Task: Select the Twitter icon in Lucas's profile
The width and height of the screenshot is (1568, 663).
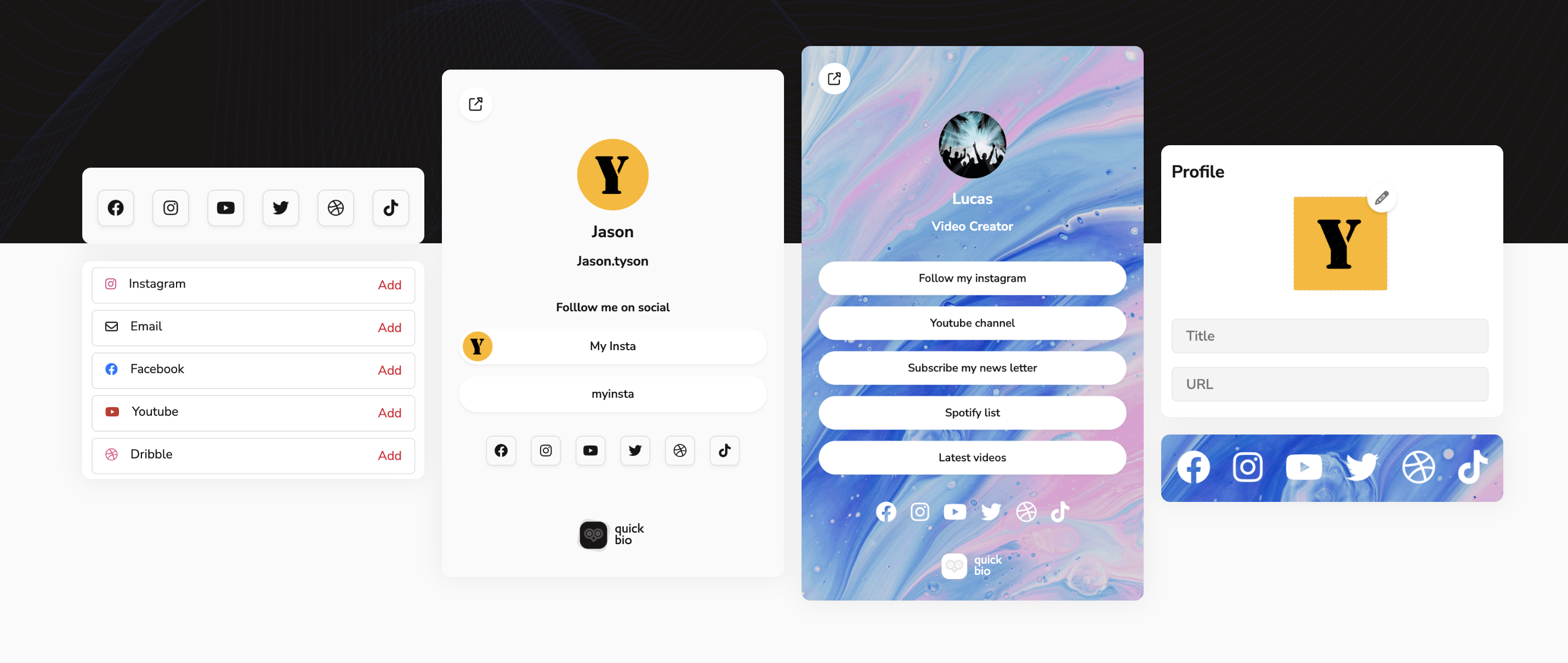Action: point(989,512)
